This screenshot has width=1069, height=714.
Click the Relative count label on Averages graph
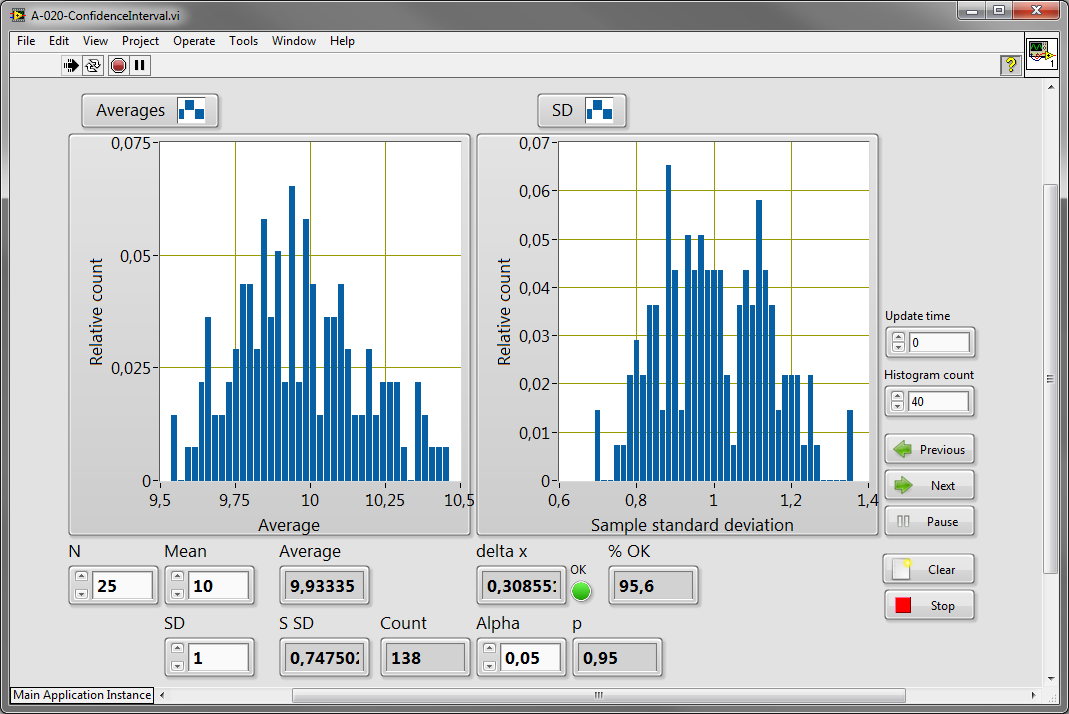96,312
